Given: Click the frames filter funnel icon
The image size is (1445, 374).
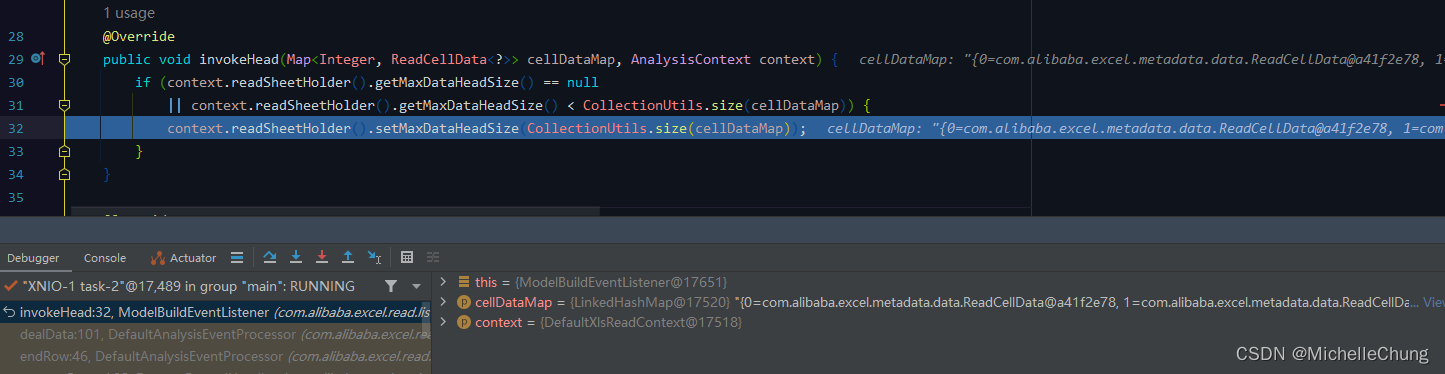Looking at the screenshot, I should point(391,286).
